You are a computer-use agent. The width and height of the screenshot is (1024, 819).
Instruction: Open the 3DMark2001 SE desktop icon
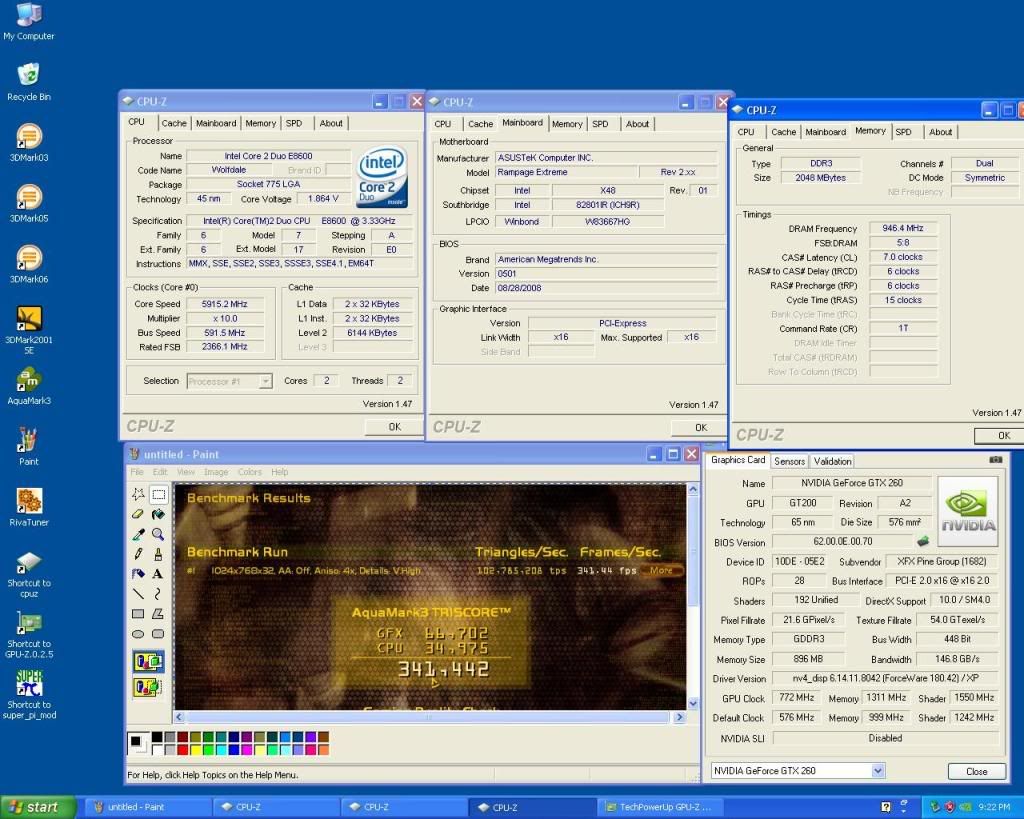pos(29,330)
